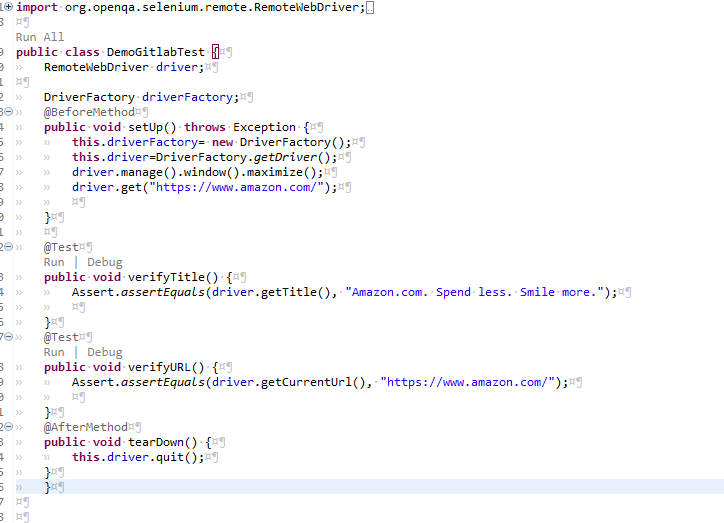Click the throws Exception clause
This screenshot has height=523, width=724.
pyautogui.click(x=240, y=127)
